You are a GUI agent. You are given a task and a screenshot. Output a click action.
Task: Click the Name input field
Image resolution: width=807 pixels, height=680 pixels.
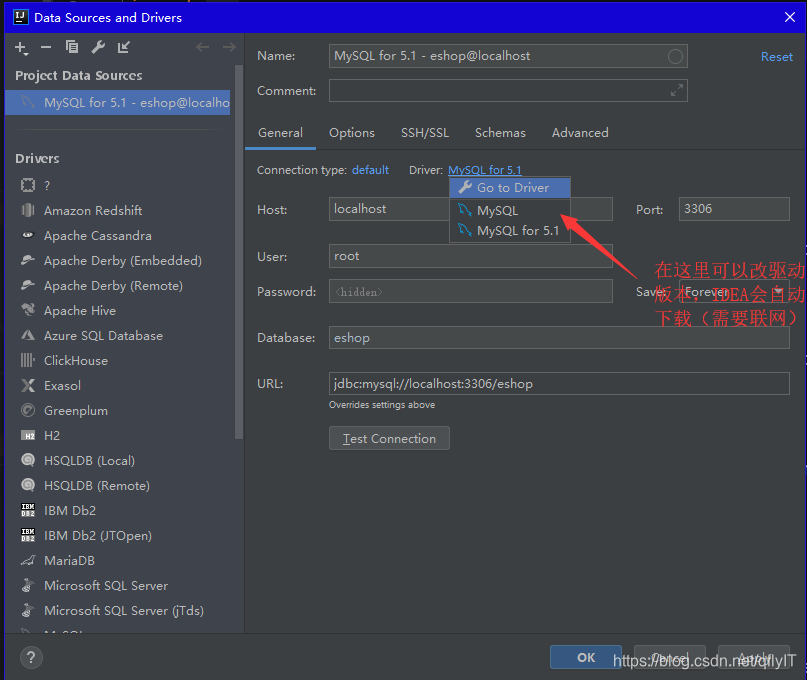(x=508, y=56)
